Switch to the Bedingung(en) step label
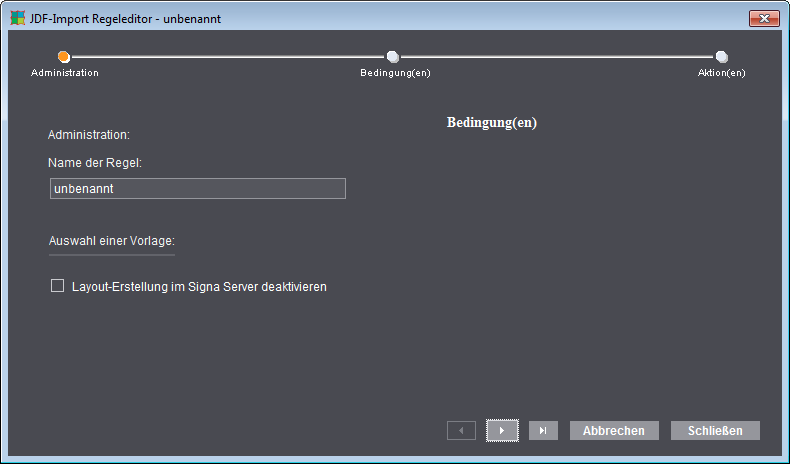Image resolution: width=790 pixels, height=464 pixels. [395, 73]
